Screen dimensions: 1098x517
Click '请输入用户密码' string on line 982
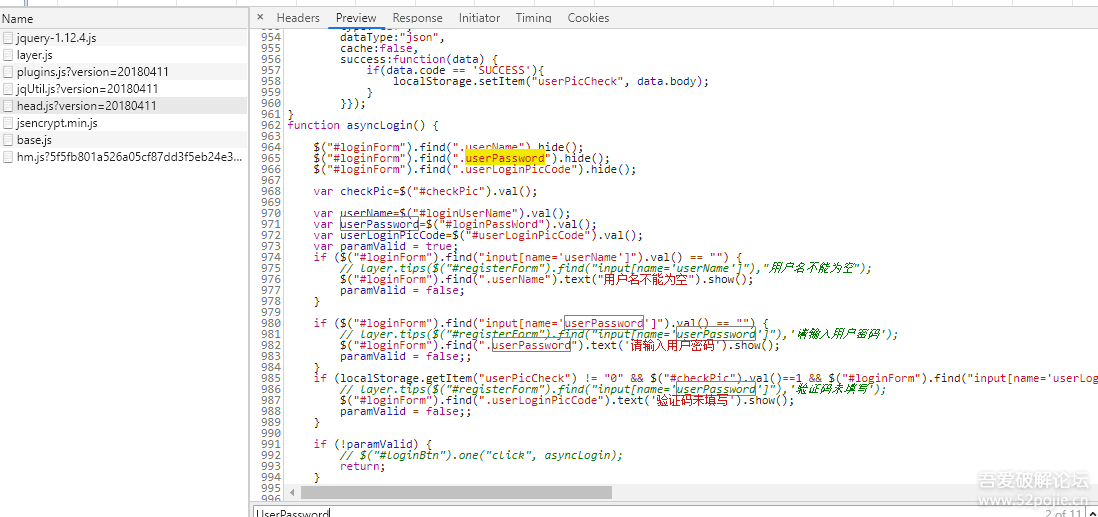674,345
